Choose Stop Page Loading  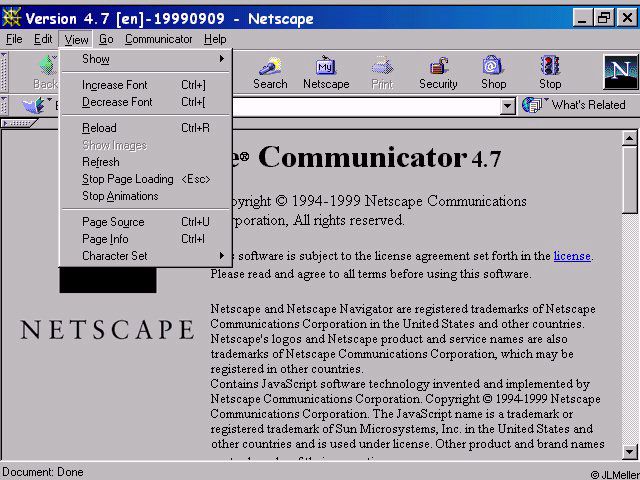point(147,179)
